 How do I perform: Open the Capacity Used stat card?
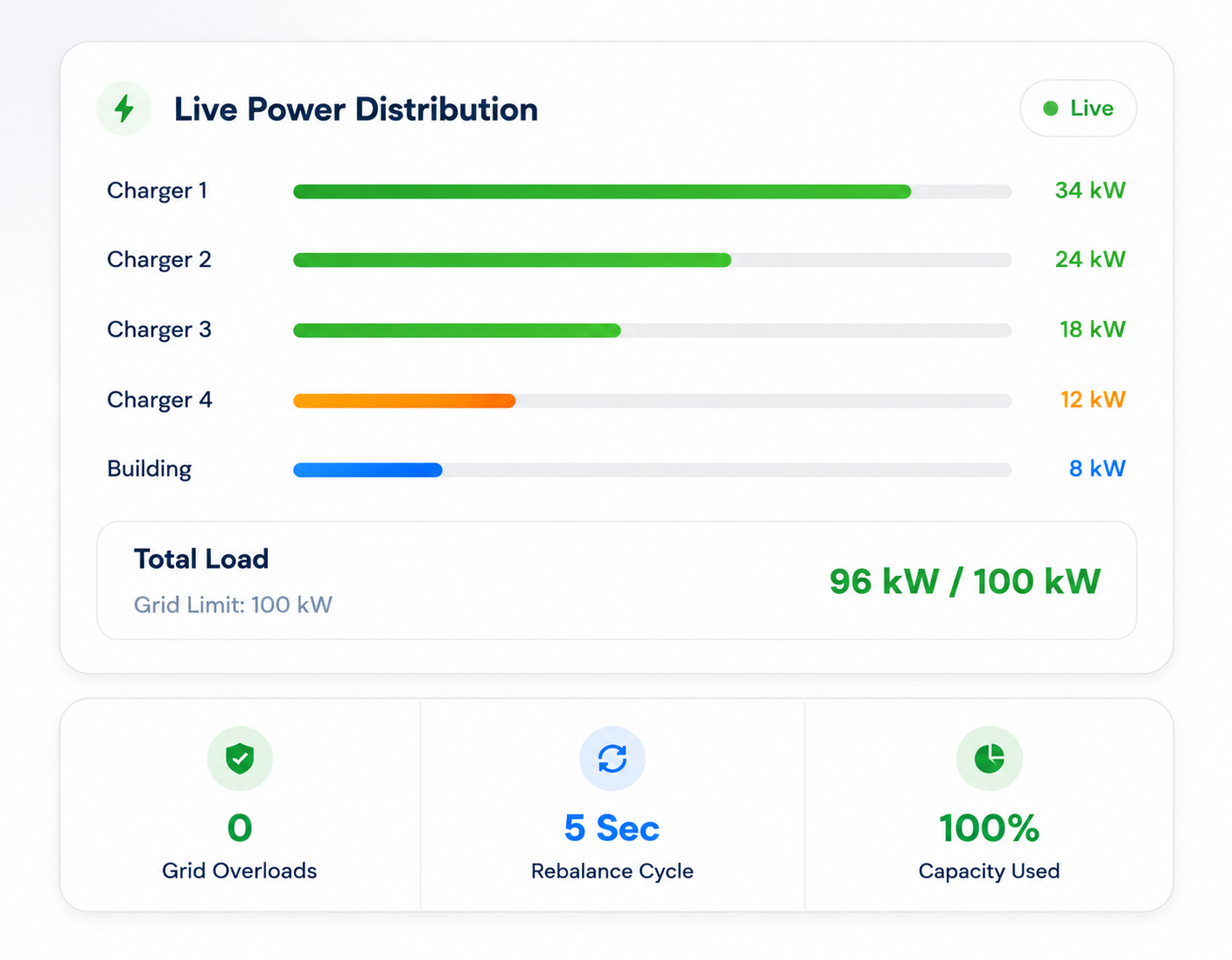pyautogui.click(x=989, y=805)
